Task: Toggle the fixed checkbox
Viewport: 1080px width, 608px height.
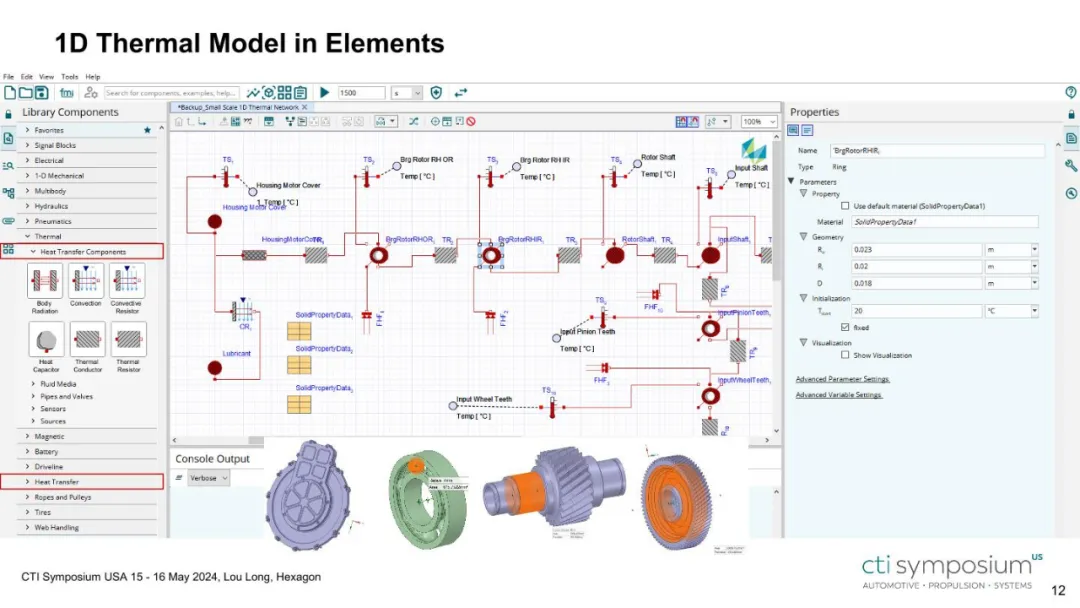Action: click(845, 327)
